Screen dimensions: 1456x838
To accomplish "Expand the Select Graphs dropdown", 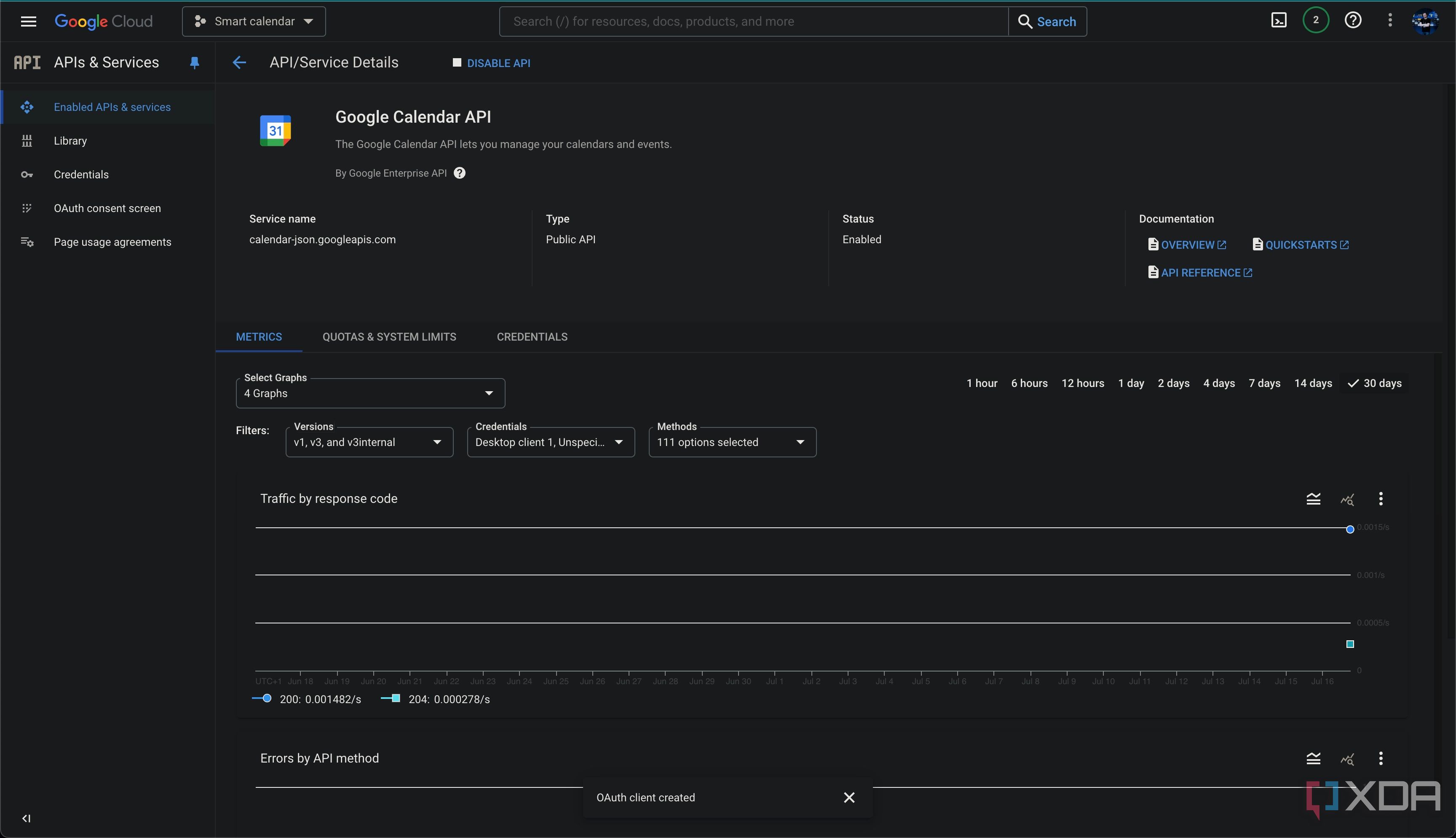I will click(370, 394).
